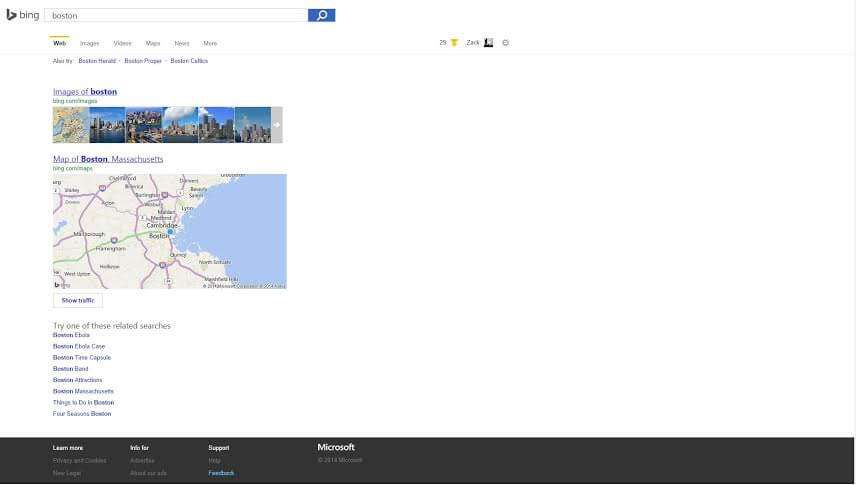This screenshot has width=856, height=485.
Task: Click the Zack profile avatar
Action: (x=489, y=43)
